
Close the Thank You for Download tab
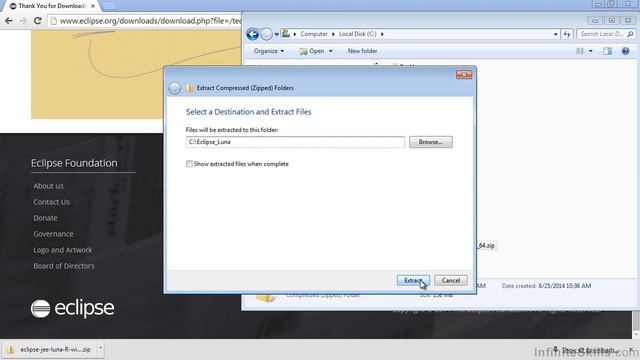tap(93, 6)
